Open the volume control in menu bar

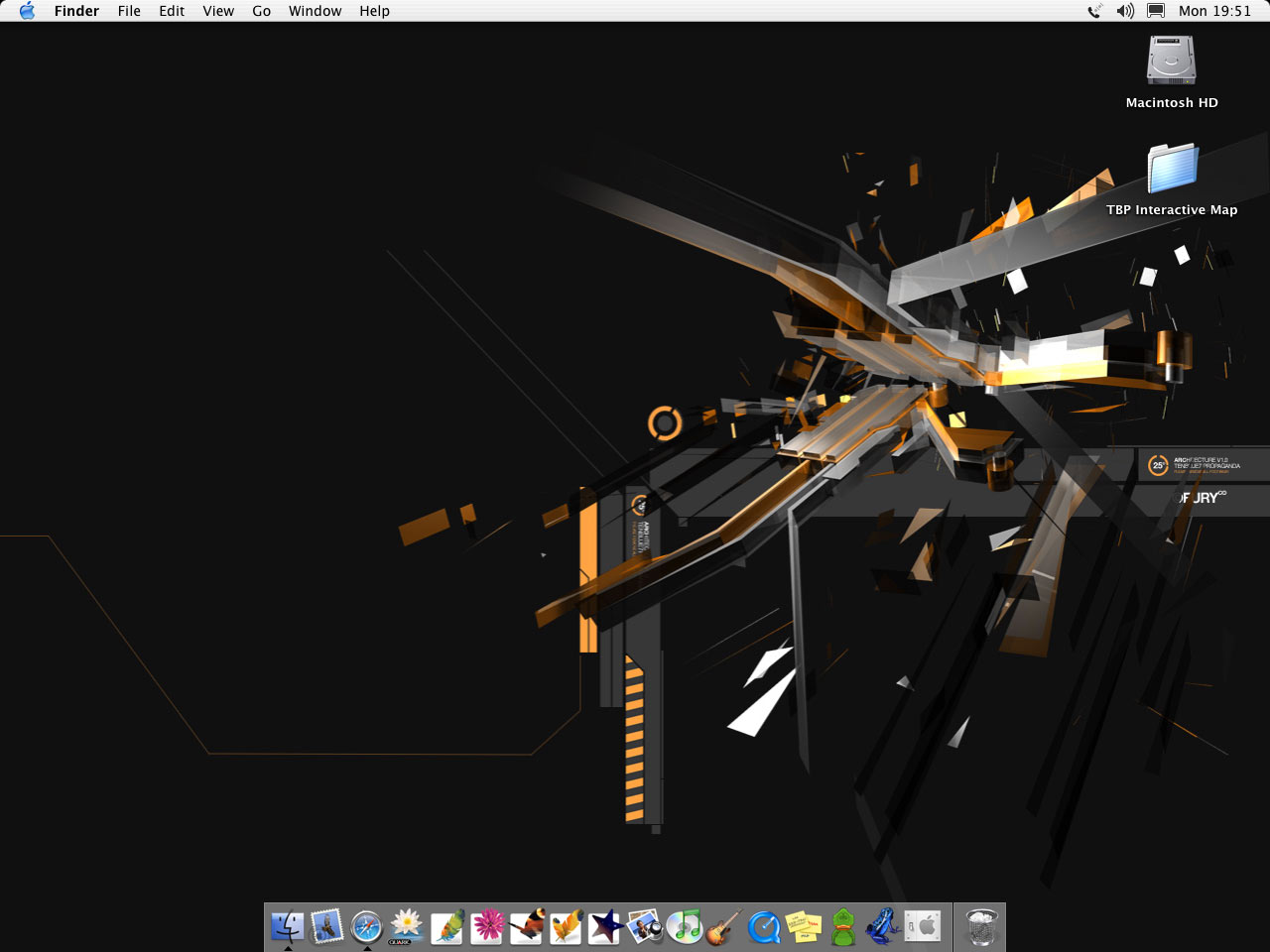(1125, 11)
